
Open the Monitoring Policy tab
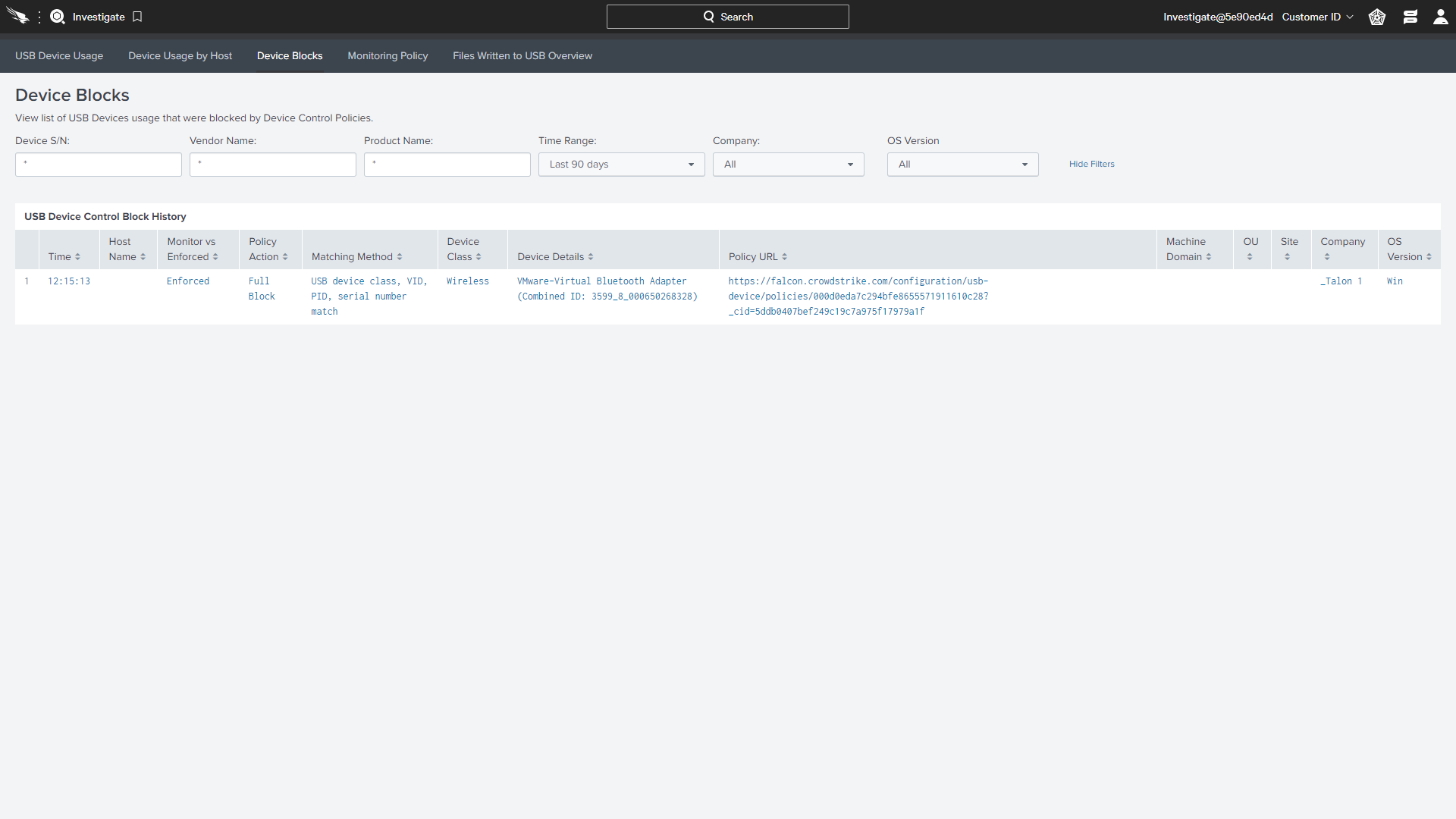tap(388, 56)
